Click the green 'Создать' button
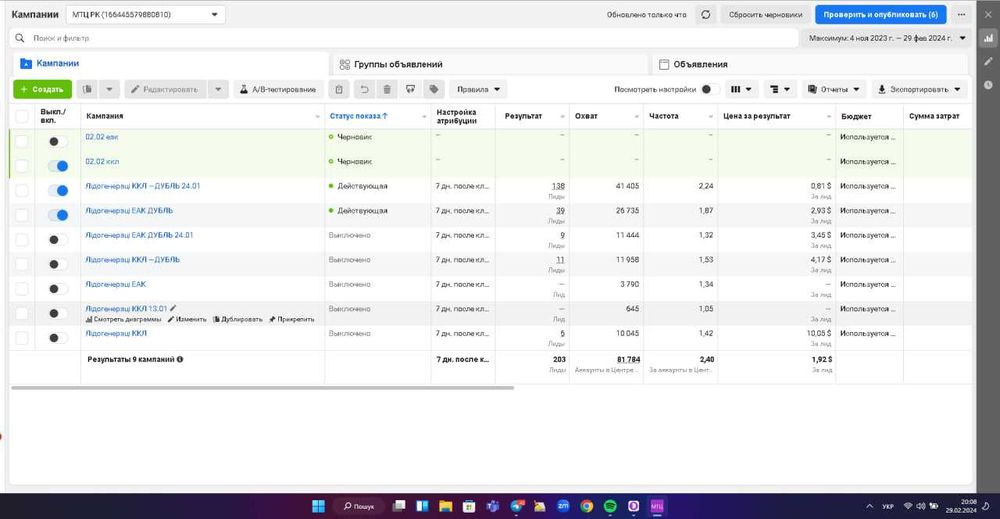The image size is (1000, 519). point(42,89)
